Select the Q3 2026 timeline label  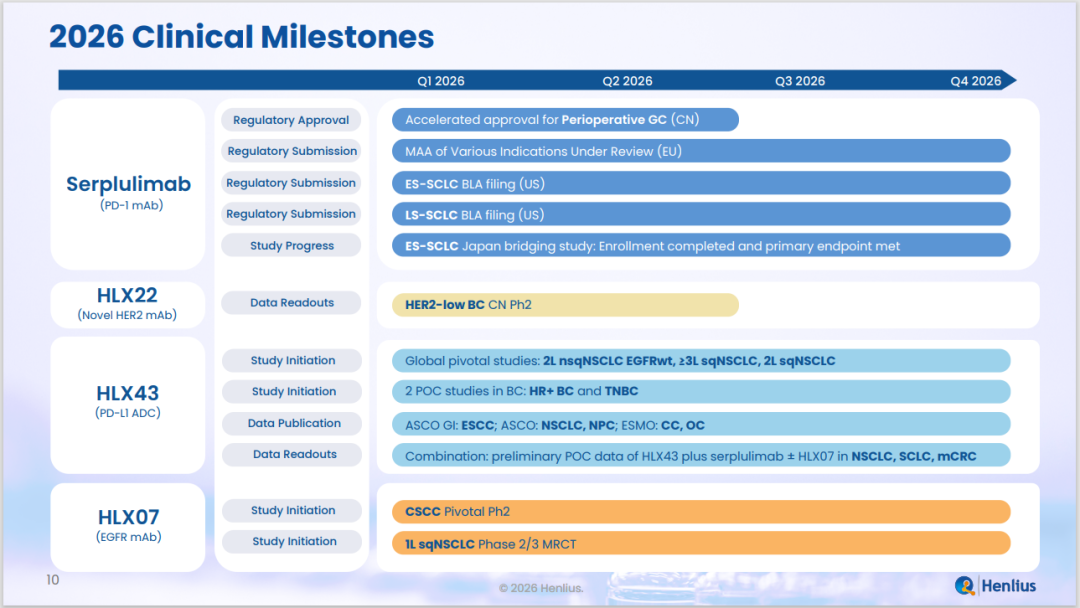coord(800,81)
